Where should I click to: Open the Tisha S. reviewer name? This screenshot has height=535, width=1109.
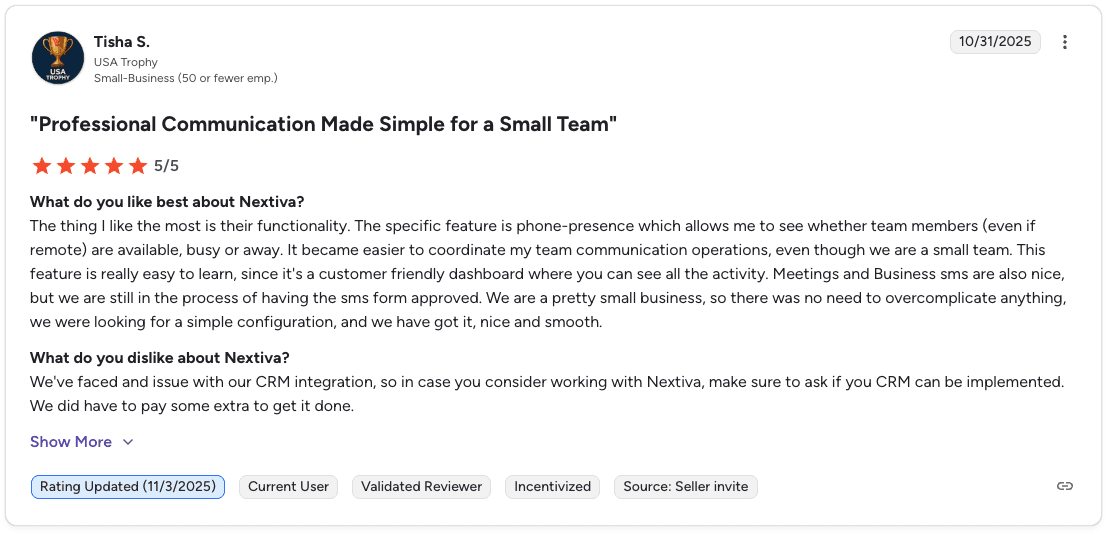click(122, 42)
